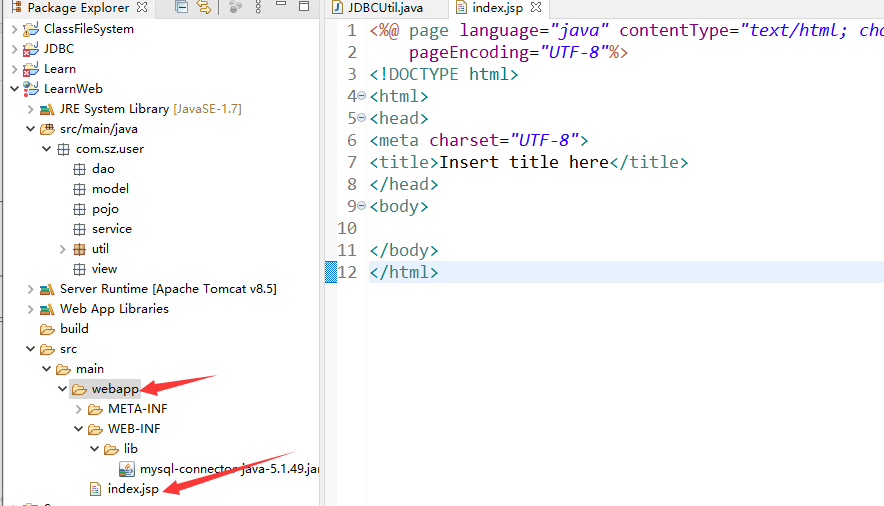Collapse the lib folder

pos(95,449)
